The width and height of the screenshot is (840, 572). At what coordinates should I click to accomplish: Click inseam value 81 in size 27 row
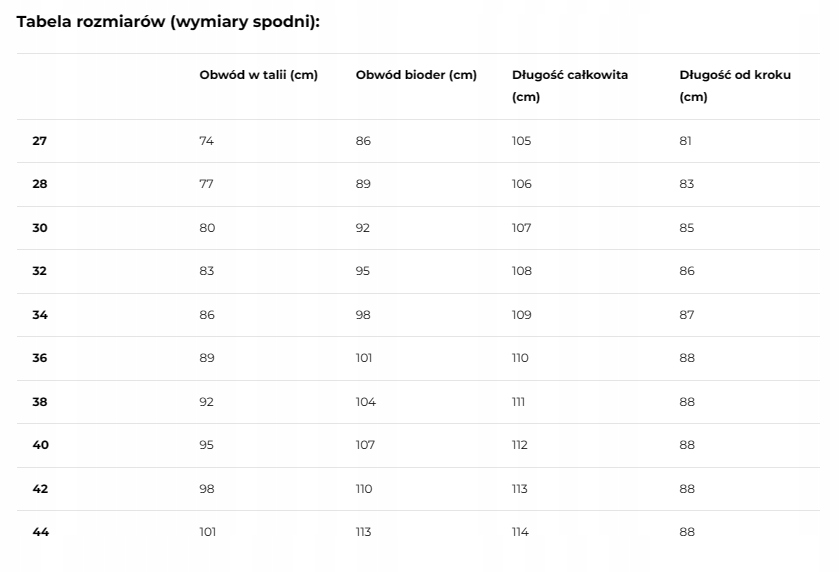[x=685, y=141]
